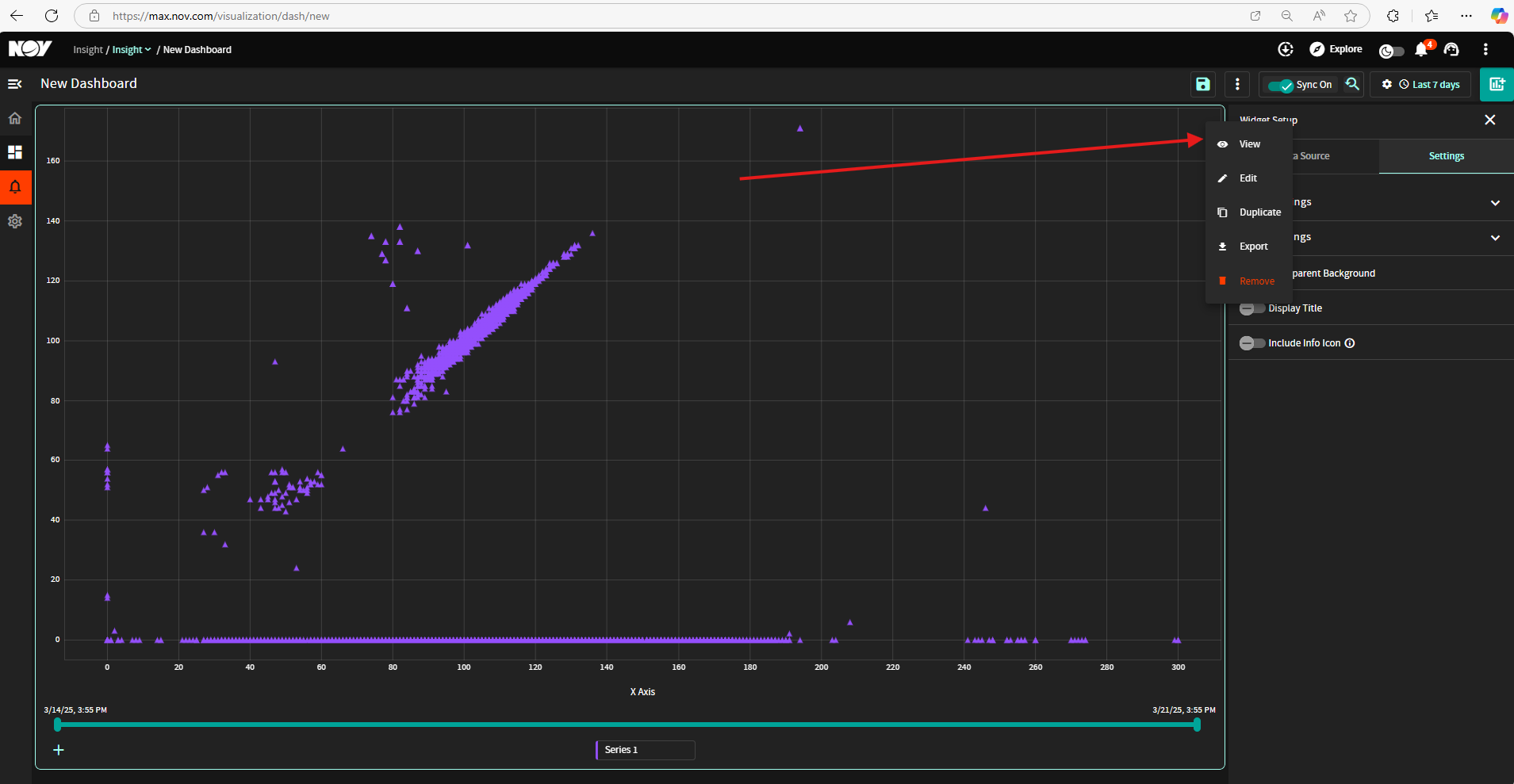Click the download status icon in header

click(x=1286, y=49)
